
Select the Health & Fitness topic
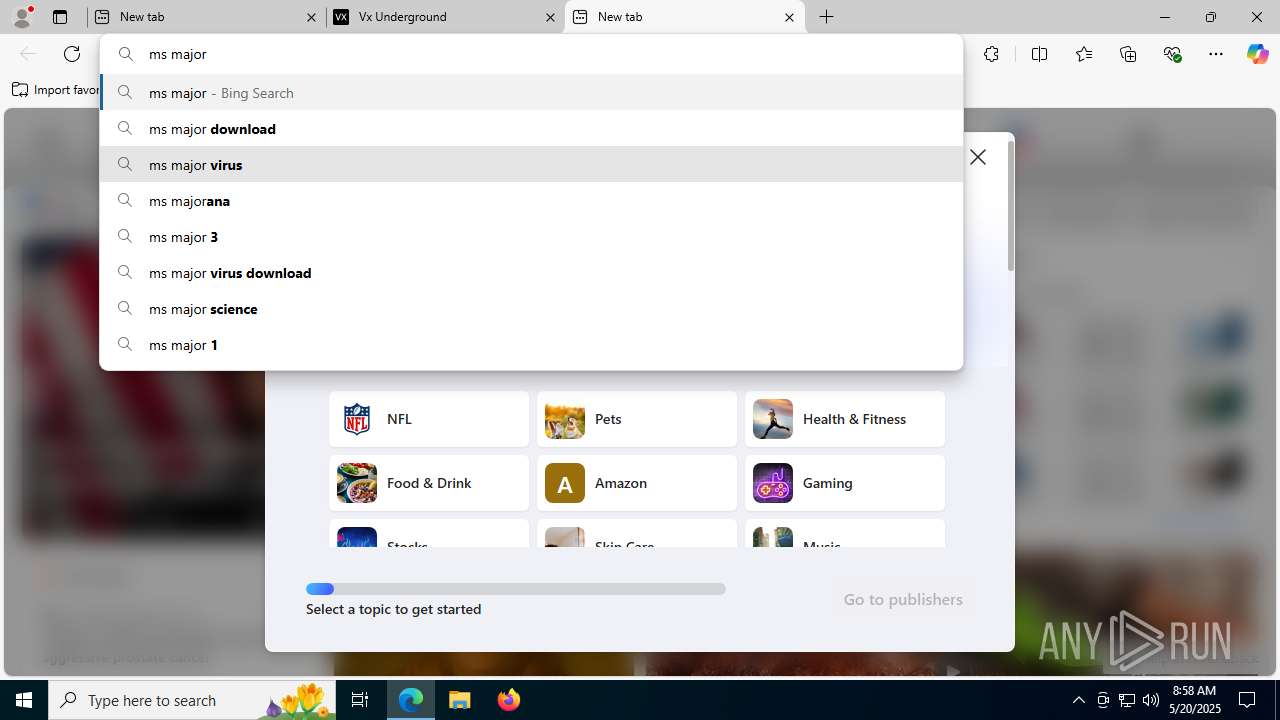(x=845, y=419)
